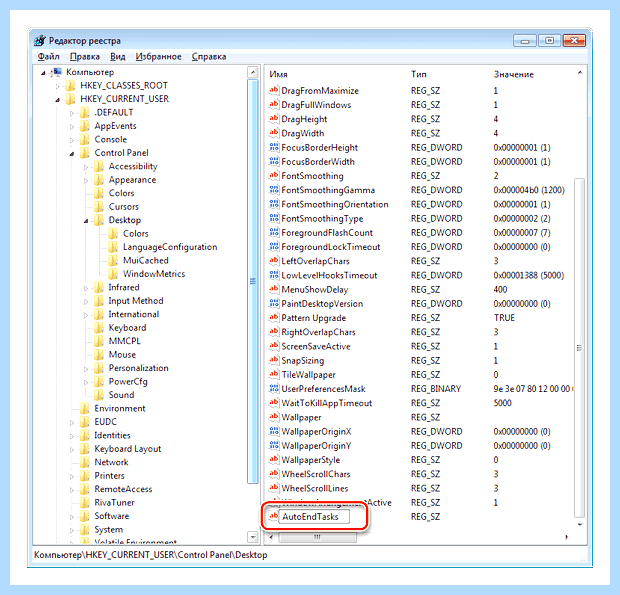Image resolution: width=620 pixels, height=595 pixels.
Task: Click the AutoEndTasks name edit field
Action: click(x=314, y=516)
